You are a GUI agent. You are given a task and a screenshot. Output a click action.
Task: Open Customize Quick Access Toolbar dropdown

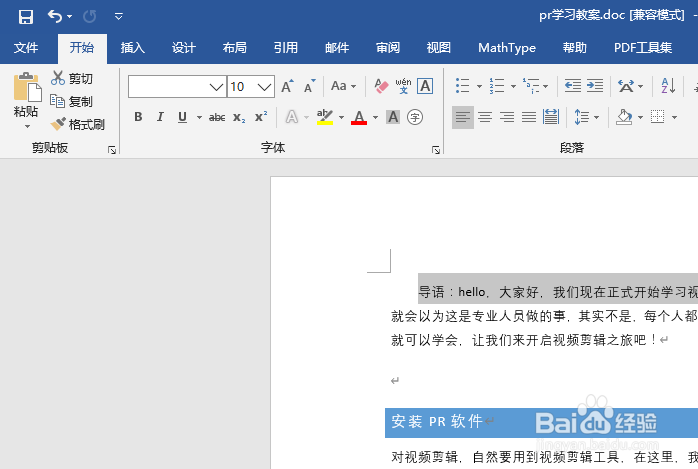tap(118, 17)
